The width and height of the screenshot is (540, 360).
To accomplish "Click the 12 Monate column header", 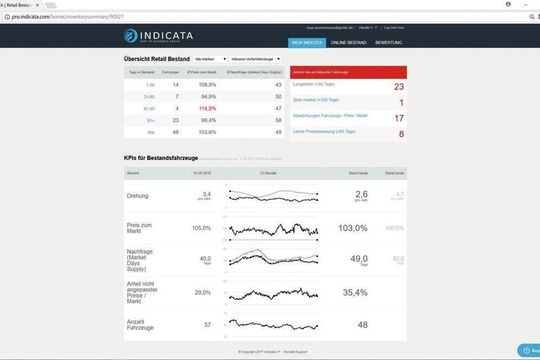I will tap(268, 173).
